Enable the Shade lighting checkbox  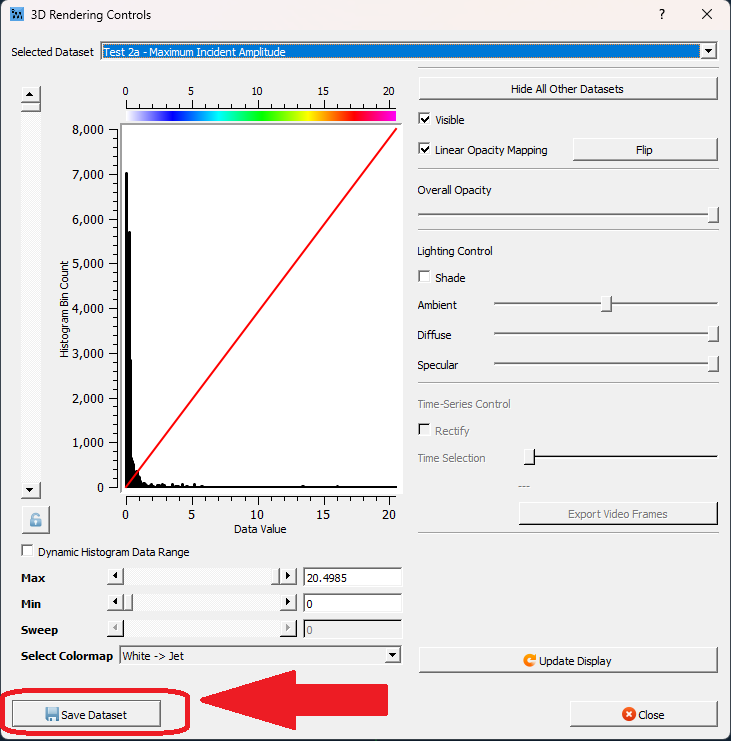click(x=424, y=278)
